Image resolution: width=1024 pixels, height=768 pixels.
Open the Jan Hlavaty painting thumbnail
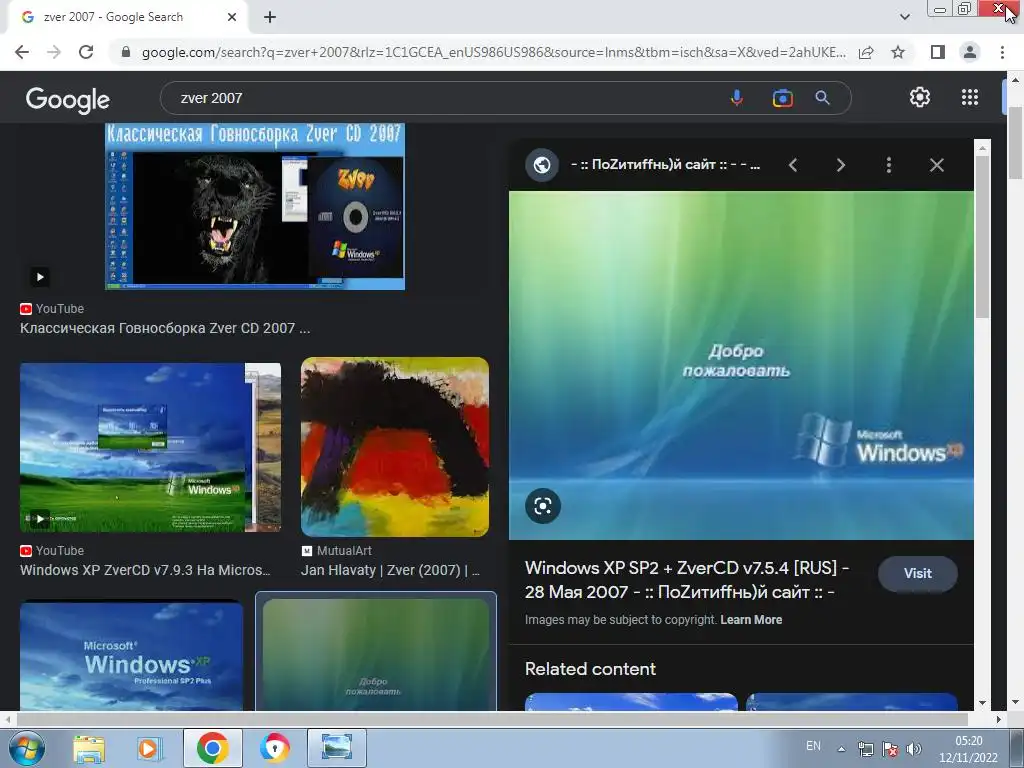point(394,447)
